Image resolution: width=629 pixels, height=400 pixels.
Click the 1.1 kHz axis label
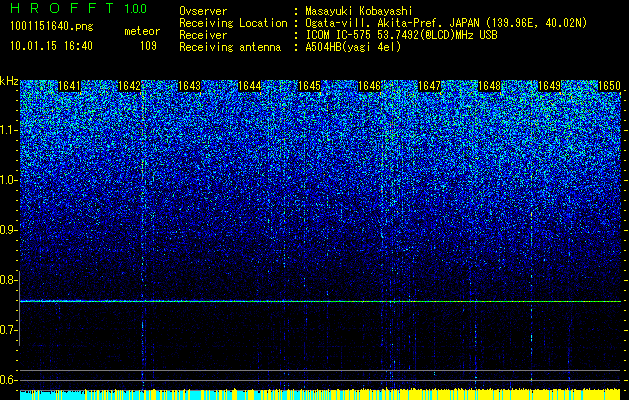coord(8,131)
